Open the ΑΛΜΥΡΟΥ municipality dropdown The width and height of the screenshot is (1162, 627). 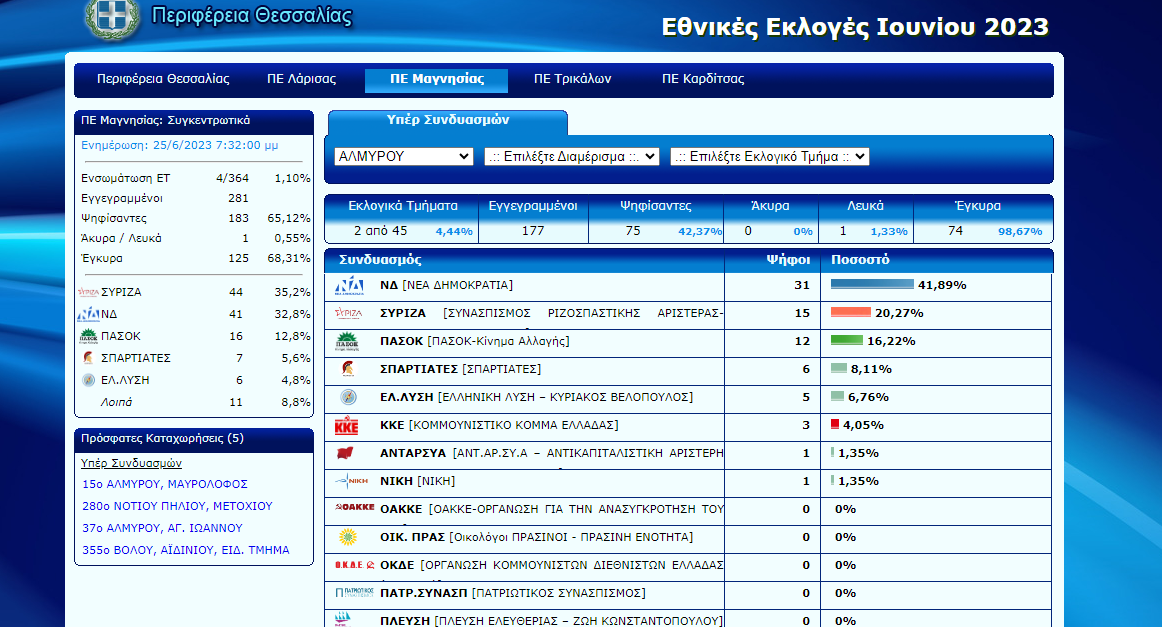[x=404, y=157]
